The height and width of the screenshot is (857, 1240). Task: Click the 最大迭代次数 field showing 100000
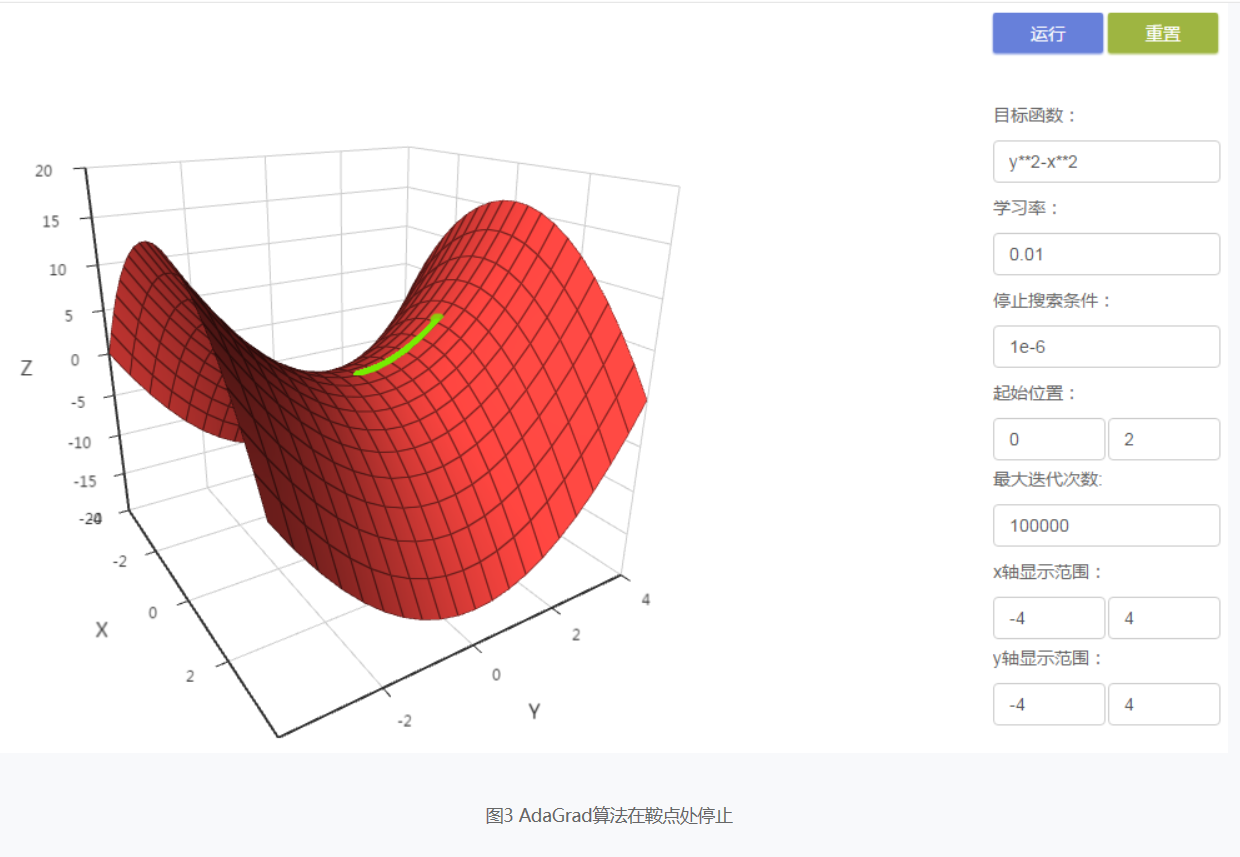pos(1106,525)
